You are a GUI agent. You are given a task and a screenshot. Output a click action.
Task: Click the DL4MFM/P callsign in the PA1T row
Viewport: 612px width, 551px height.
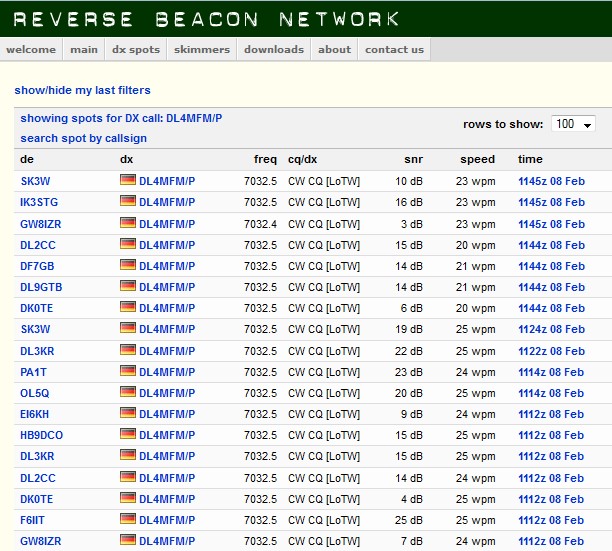[x=167, y=372]
